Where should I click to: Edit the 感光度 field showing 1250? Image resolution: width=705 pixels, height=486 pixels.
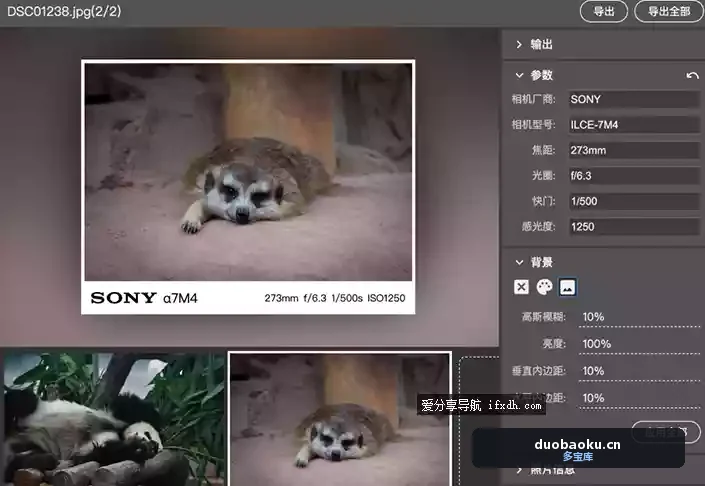[634, 227]
